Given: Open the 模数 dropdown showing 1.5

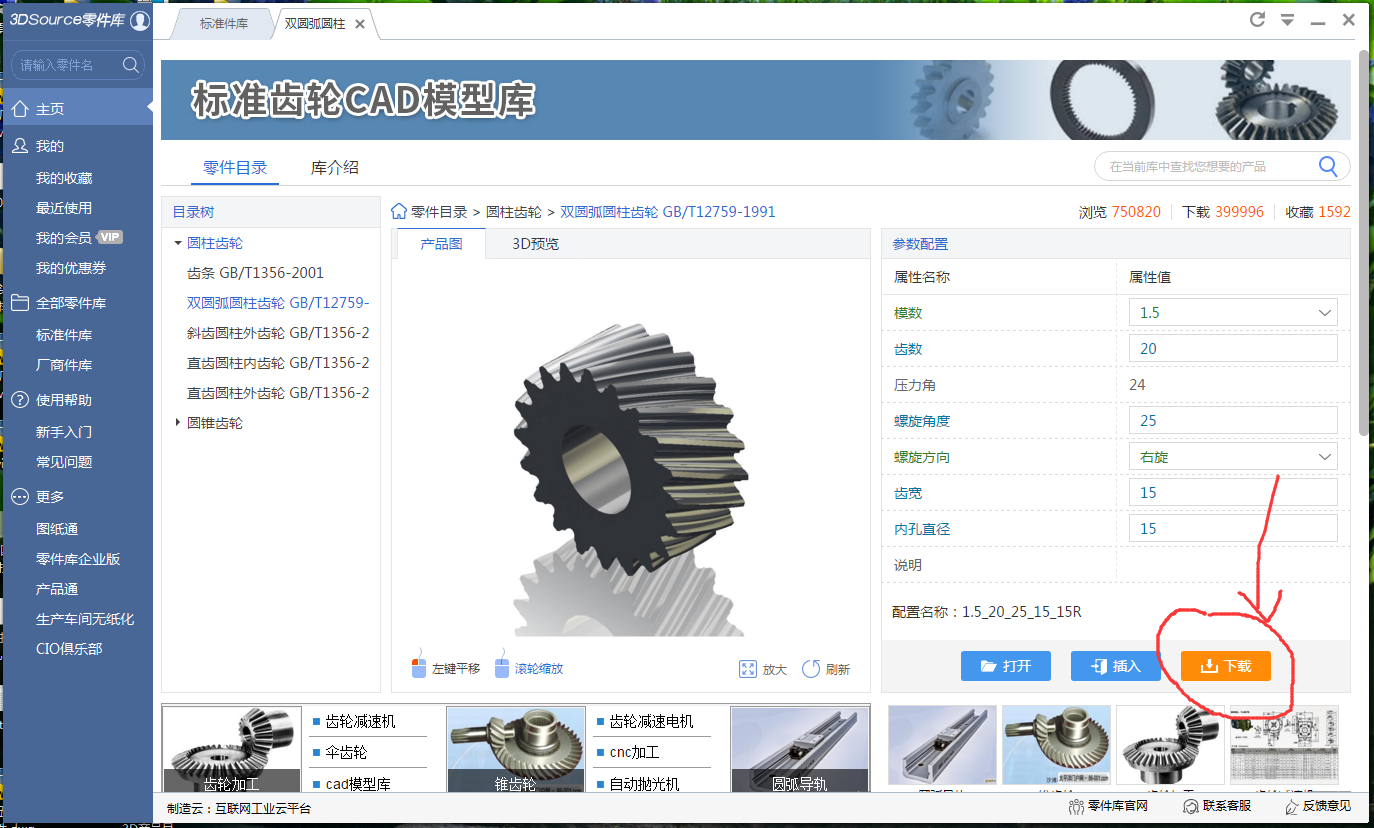Looking at the screenshot, I should (x=1232, y=313).
